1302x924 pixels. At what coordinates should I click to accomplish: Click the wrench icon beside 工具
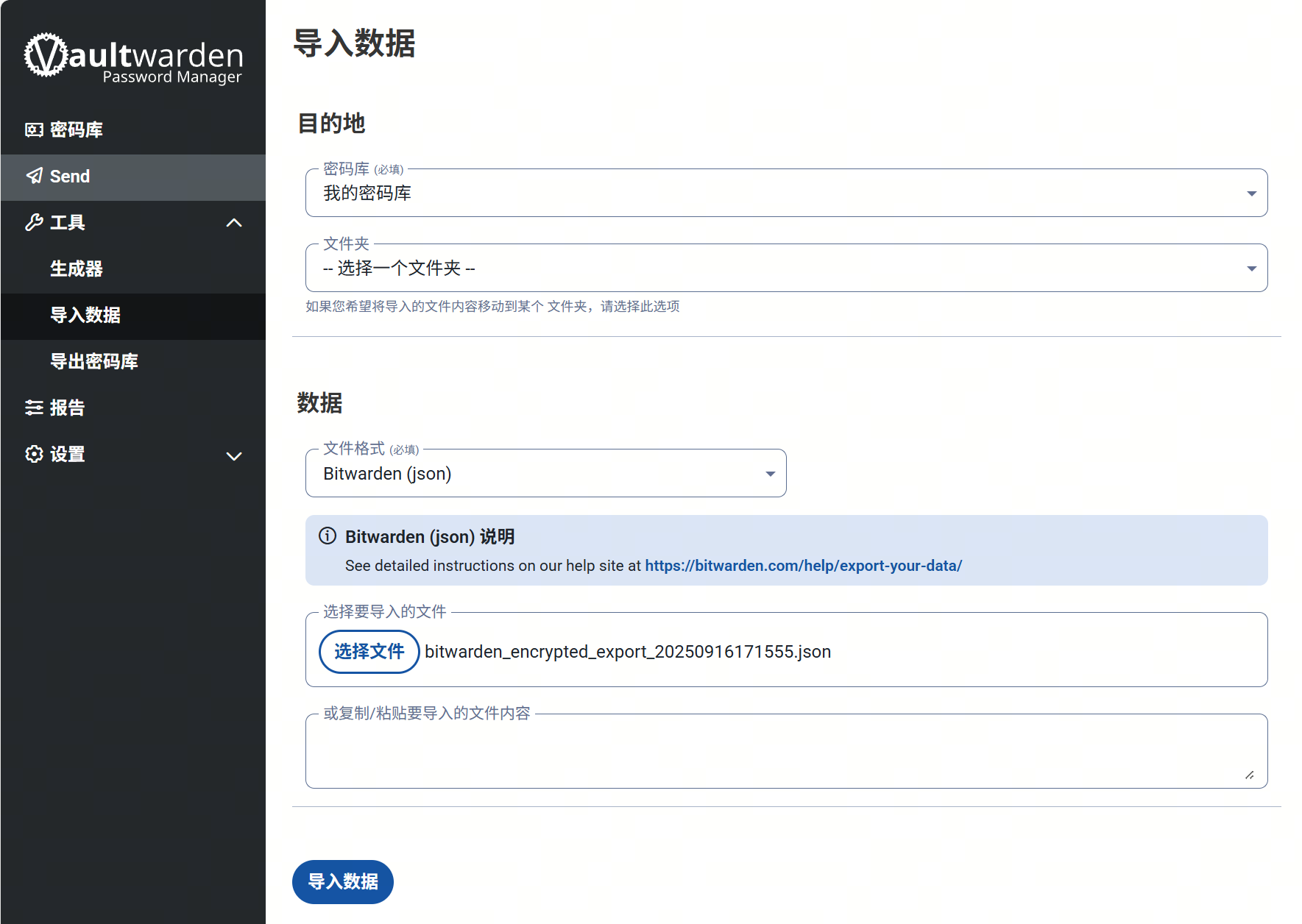click(34, 222)
